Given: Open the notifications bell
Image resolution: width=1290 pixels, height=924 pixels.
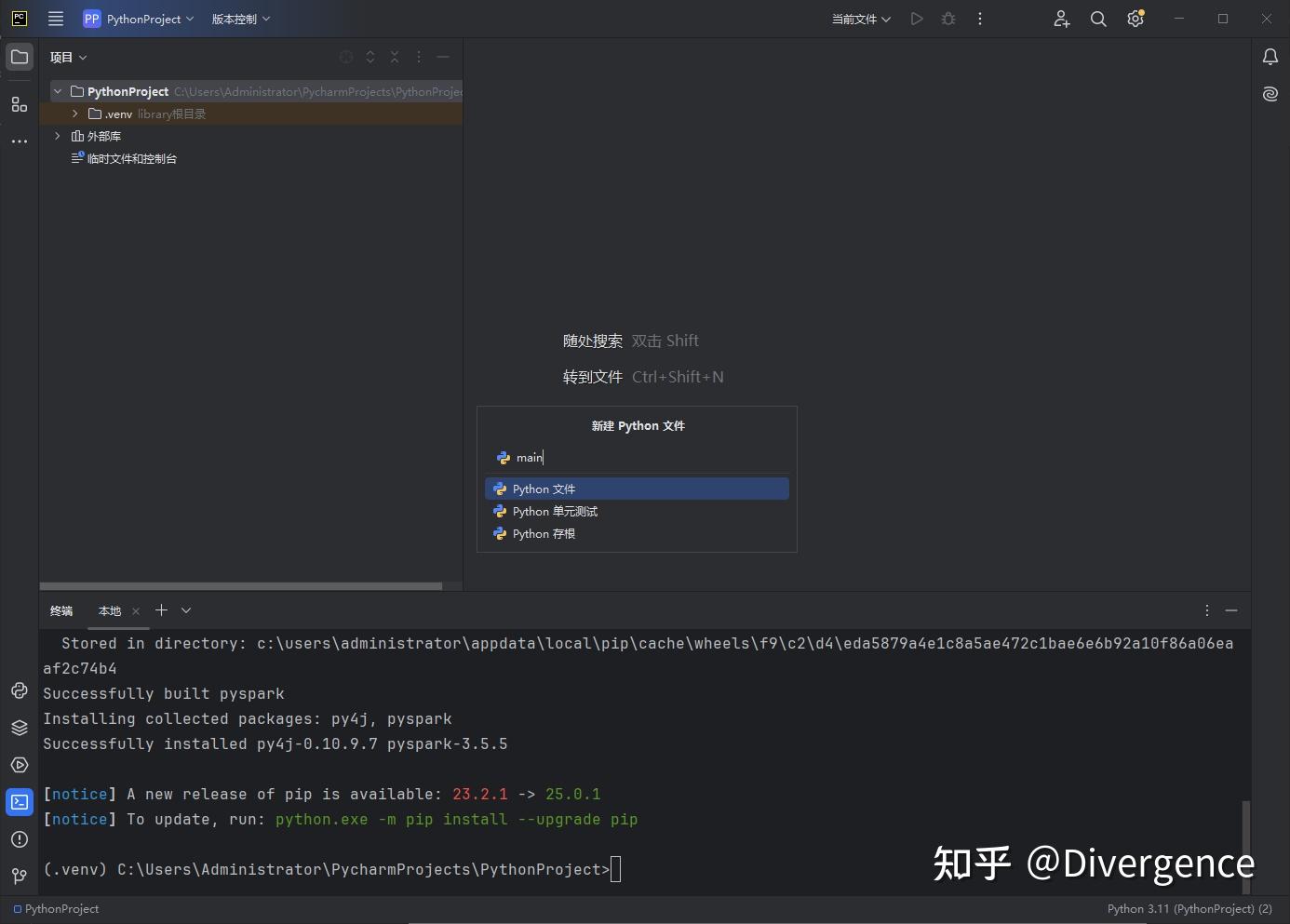Looking at the screenshot, I should point(1270,57).
